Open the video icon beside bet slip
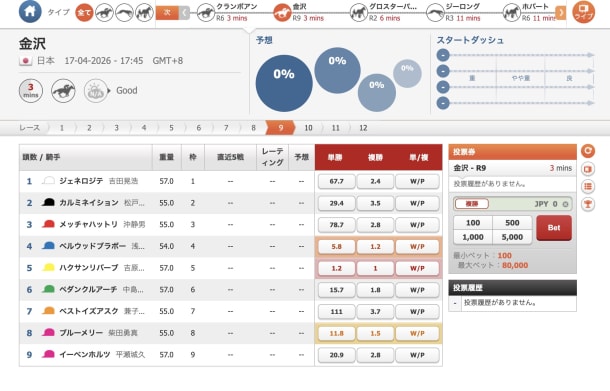 (x=588, y=169)
